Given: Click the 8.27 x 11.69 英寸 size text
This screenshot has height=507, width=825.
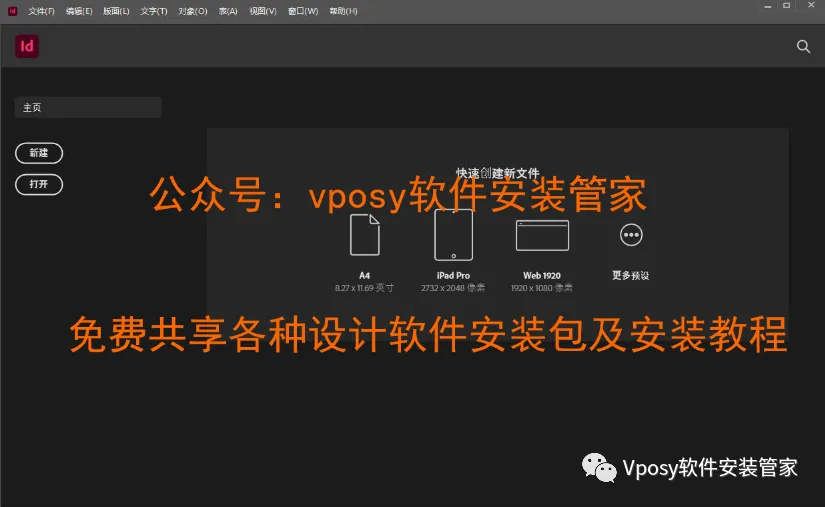Looking at the screenshot, I should coord(364,288).
